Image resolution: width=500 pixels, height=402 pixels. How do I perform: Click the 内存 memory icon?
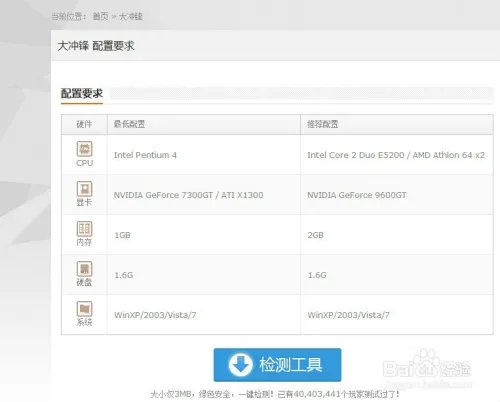[x=84, y=229]
